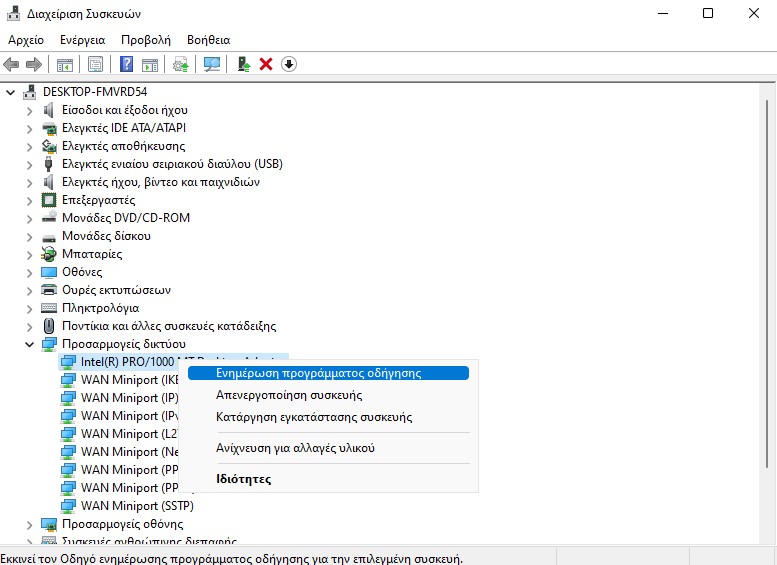Click the Μπαταρίες battery icon
The image size is (777, 565).
(49, 254)
